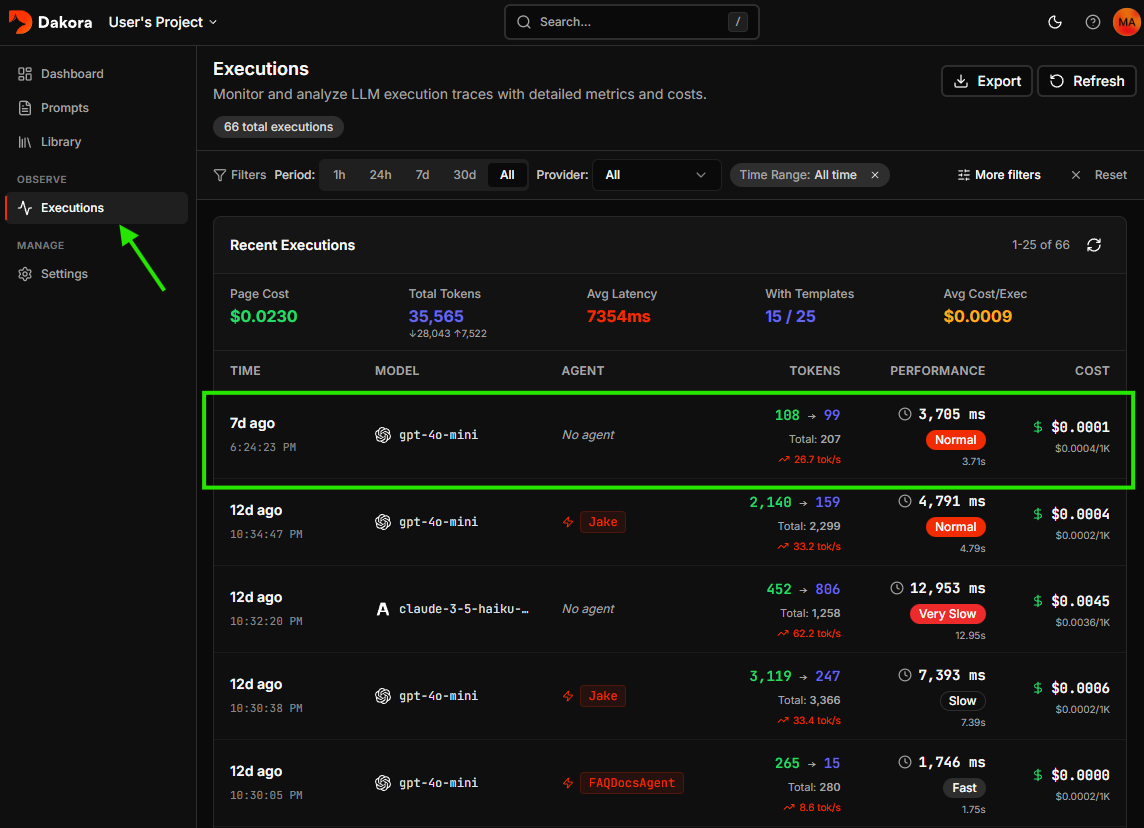
Task: Click dollar icon beside $0.0045
Action: (1037, 601)
